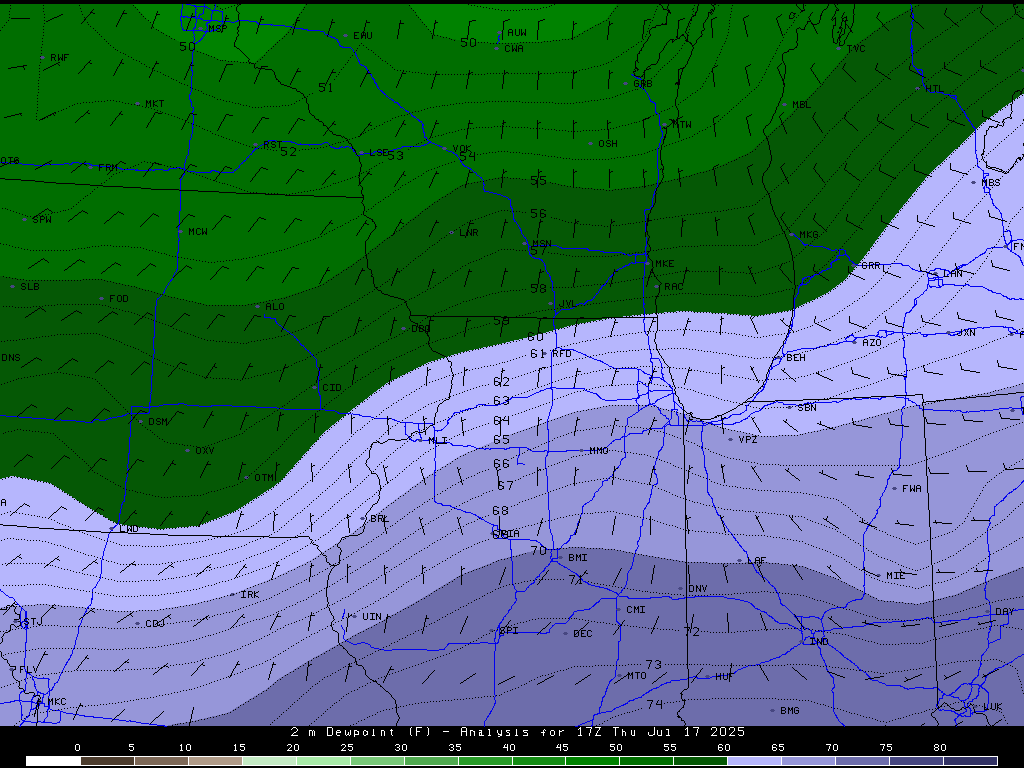
Task: Select the DBQ station label
Action: [421, 328]
